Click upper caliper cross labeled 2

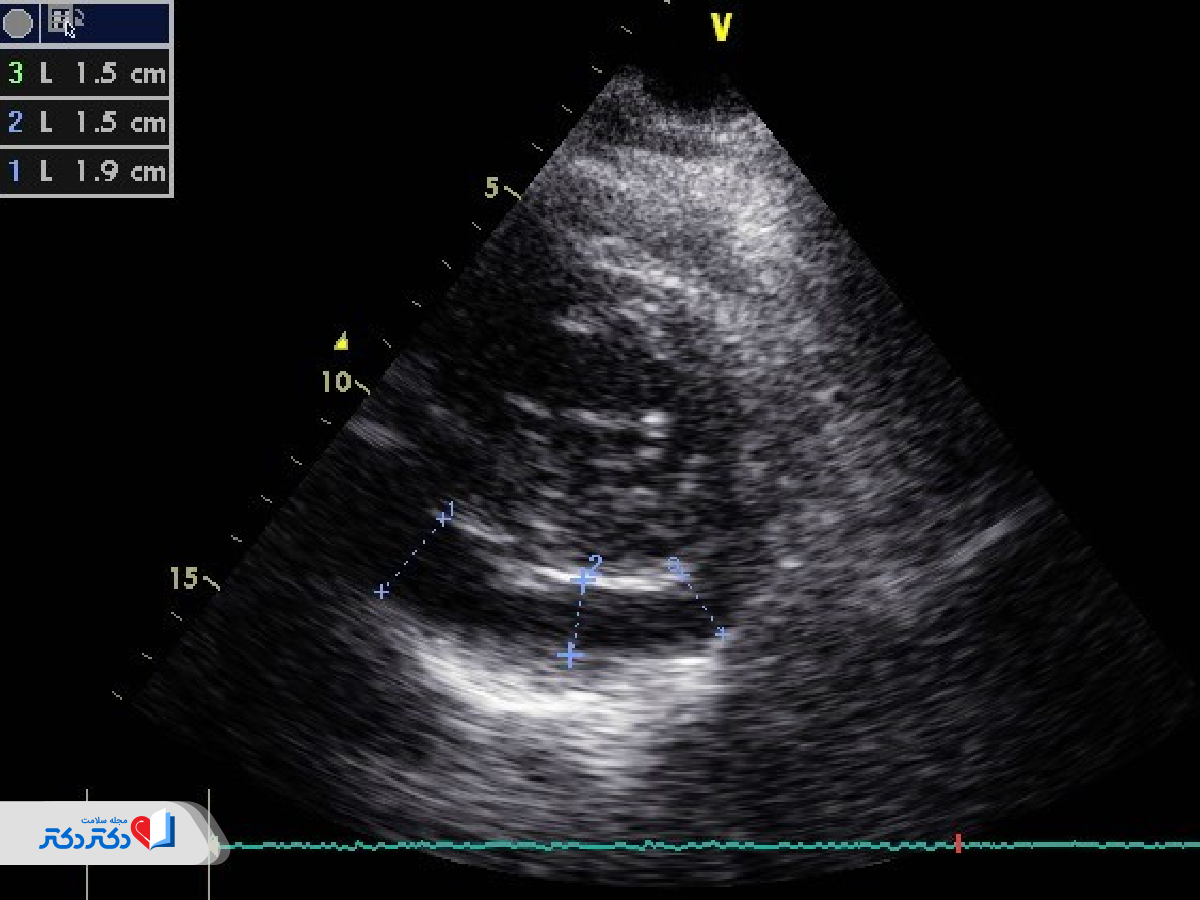click(581, 579)
